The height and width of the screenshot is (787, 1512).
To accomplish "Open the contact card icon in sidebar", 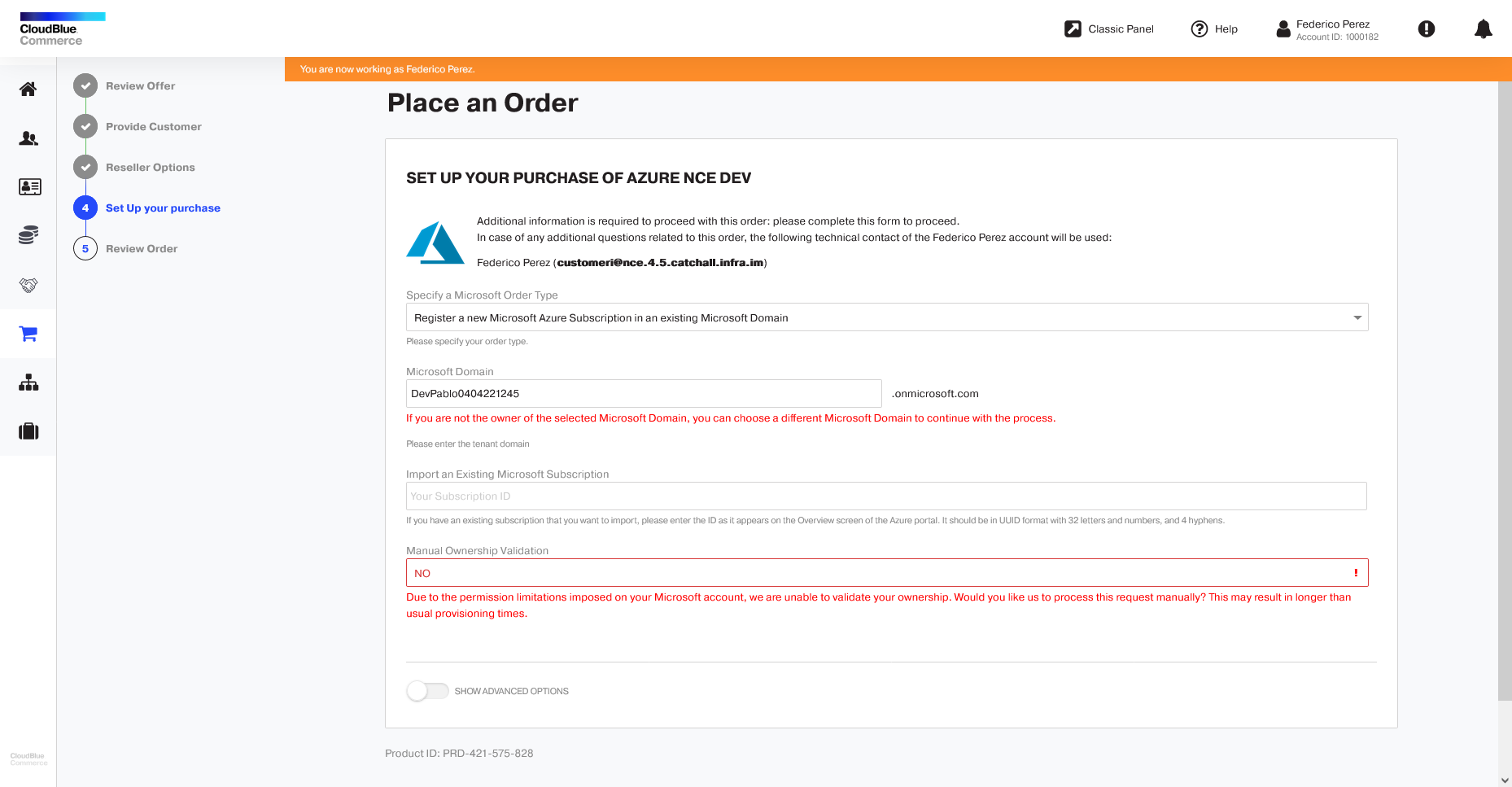I will click(x=29, y=187).
